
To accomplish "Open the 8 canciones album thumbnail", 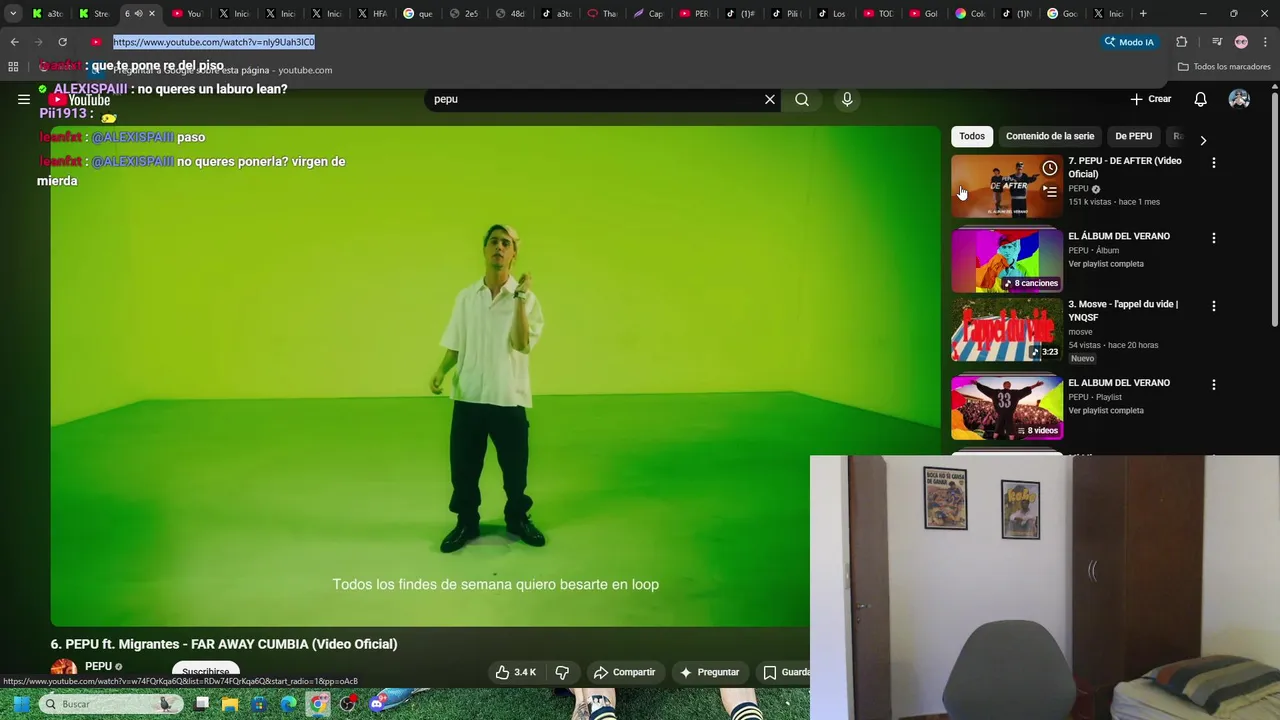I will [1007, 260].
